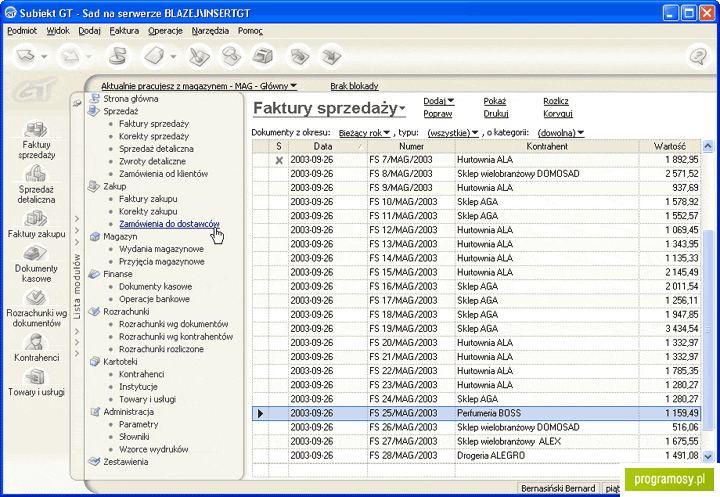The width and height of the screenshot is (720, 497).
Task: Click the table scrollbar up arrow
Action: 708,147
